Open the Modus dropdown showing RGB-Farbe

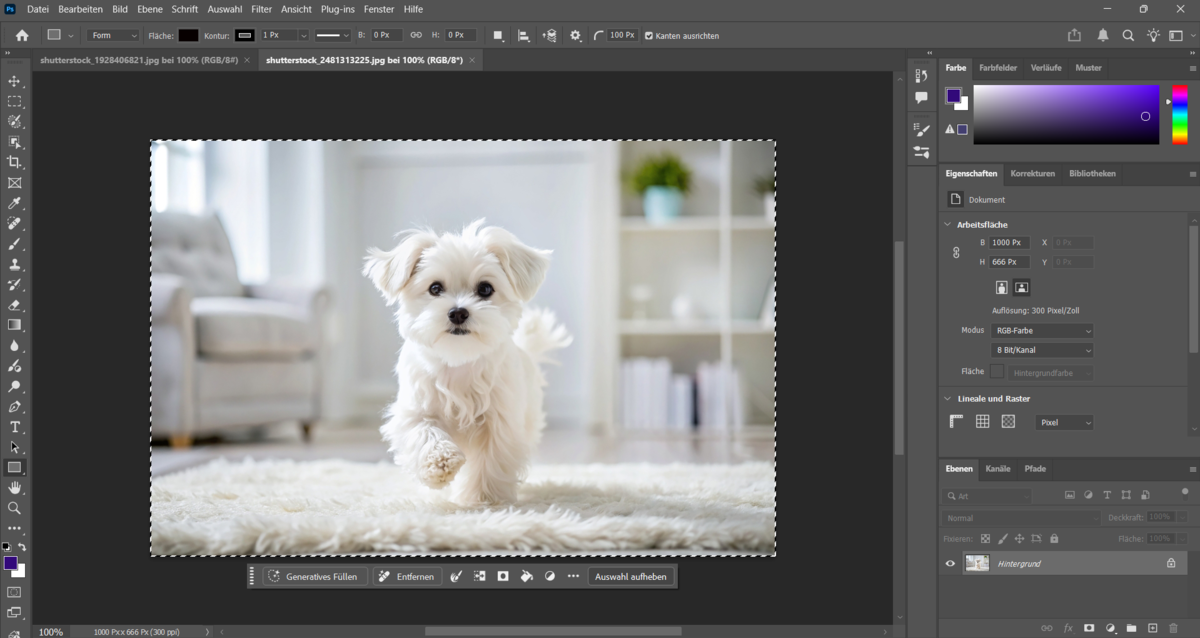tap(1042, 330)
